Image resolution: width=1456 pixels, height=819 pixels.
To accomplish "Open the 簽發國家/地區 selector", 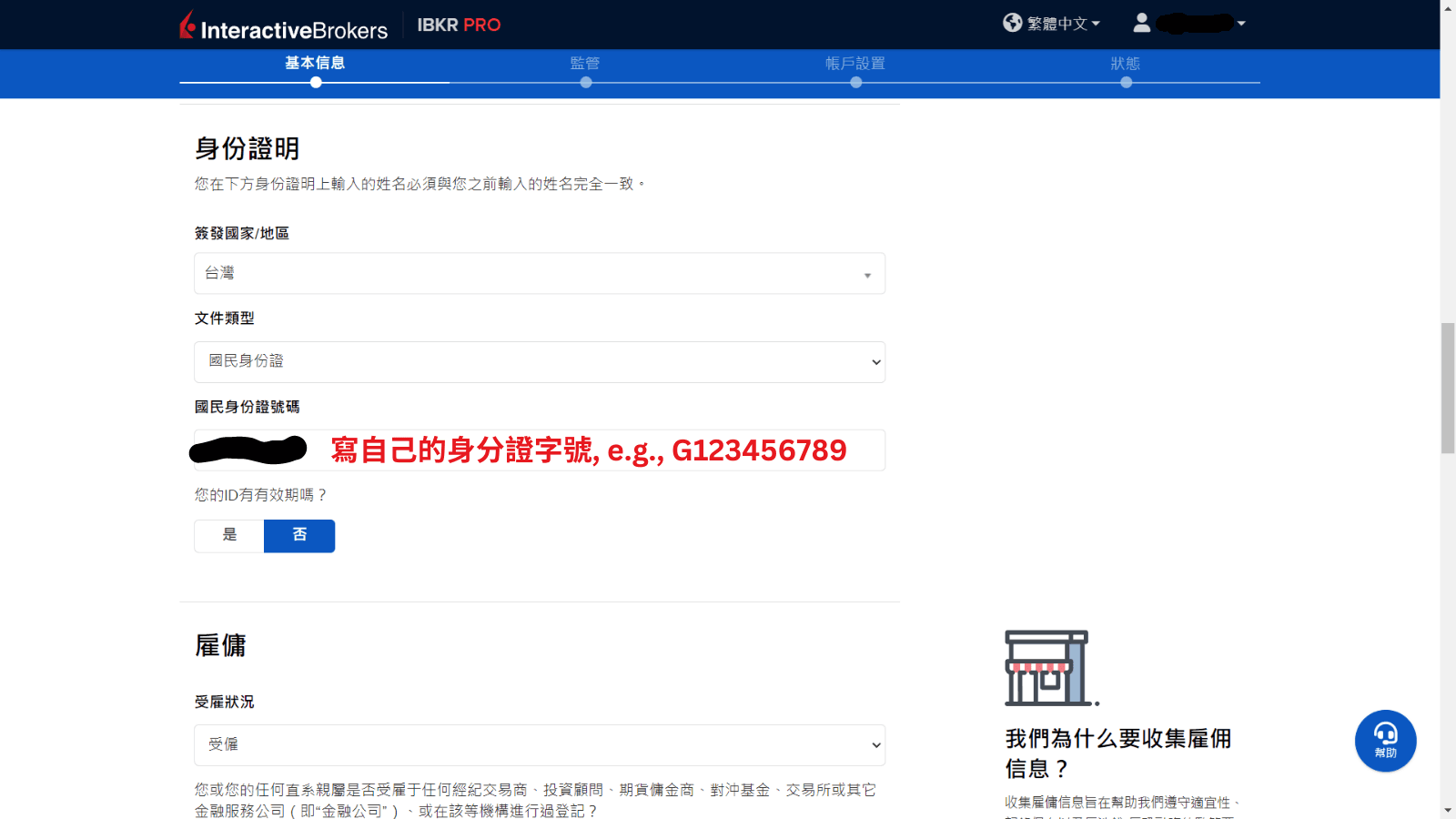I will (539, 273).
